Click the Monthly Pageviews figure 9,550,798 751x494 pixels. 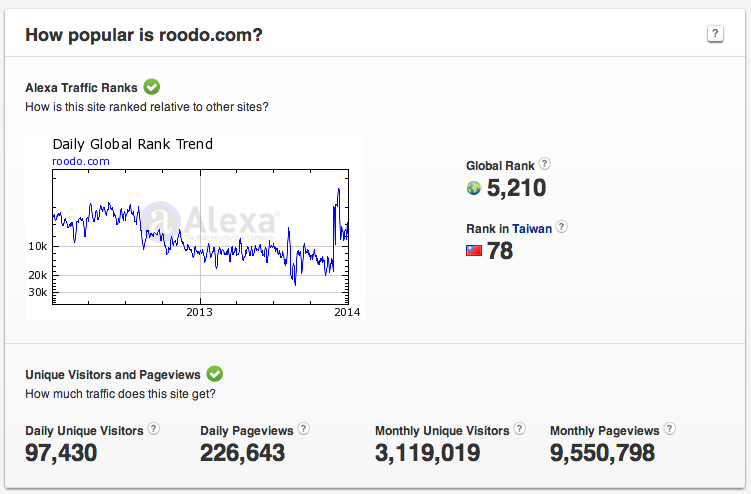602,453
